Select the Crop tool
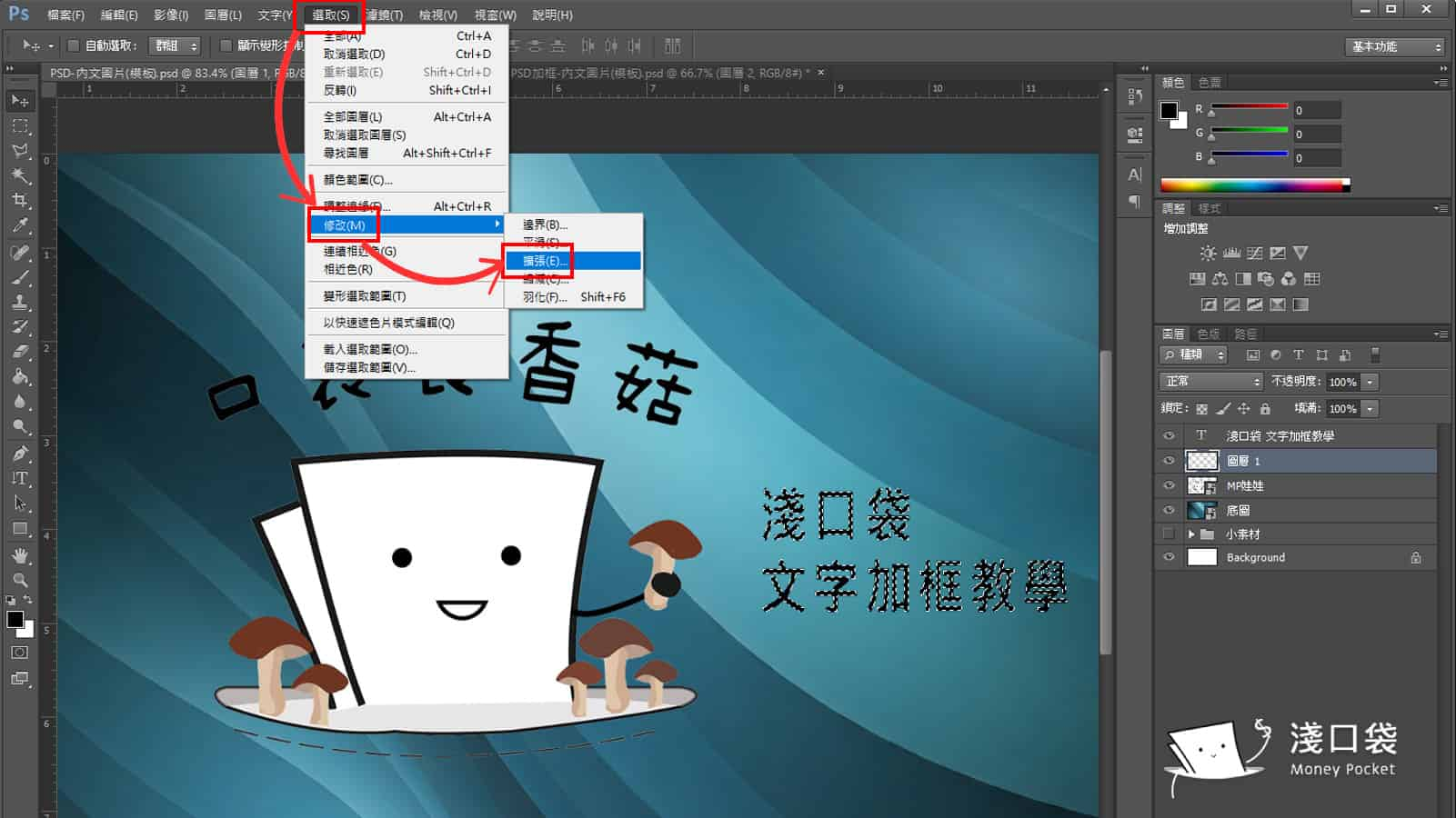The image size is (1456, 818). tap(20, 201)
